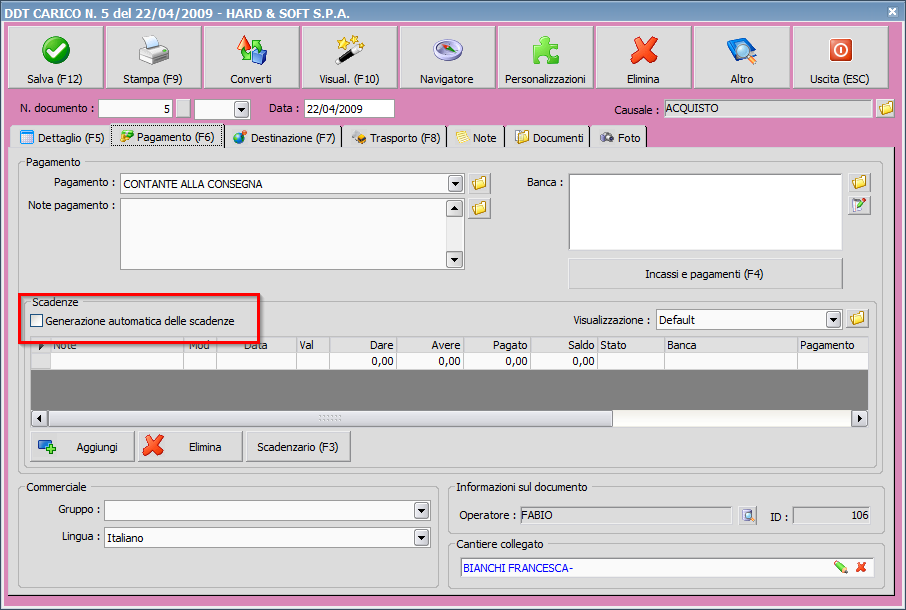Viewport: 906px width, 610px height.
Task: Open Scadenzario (F3)
Action: [x=298, y=447]
